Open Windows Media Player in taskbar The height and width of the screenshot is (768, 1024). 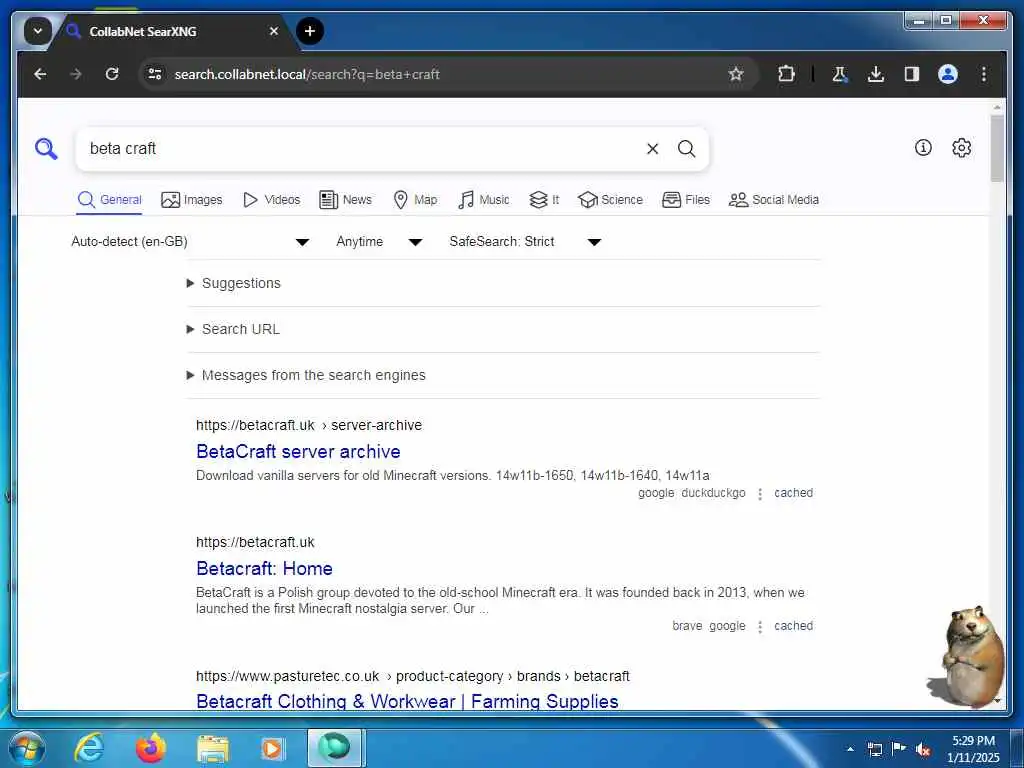[x=272, y=748]
